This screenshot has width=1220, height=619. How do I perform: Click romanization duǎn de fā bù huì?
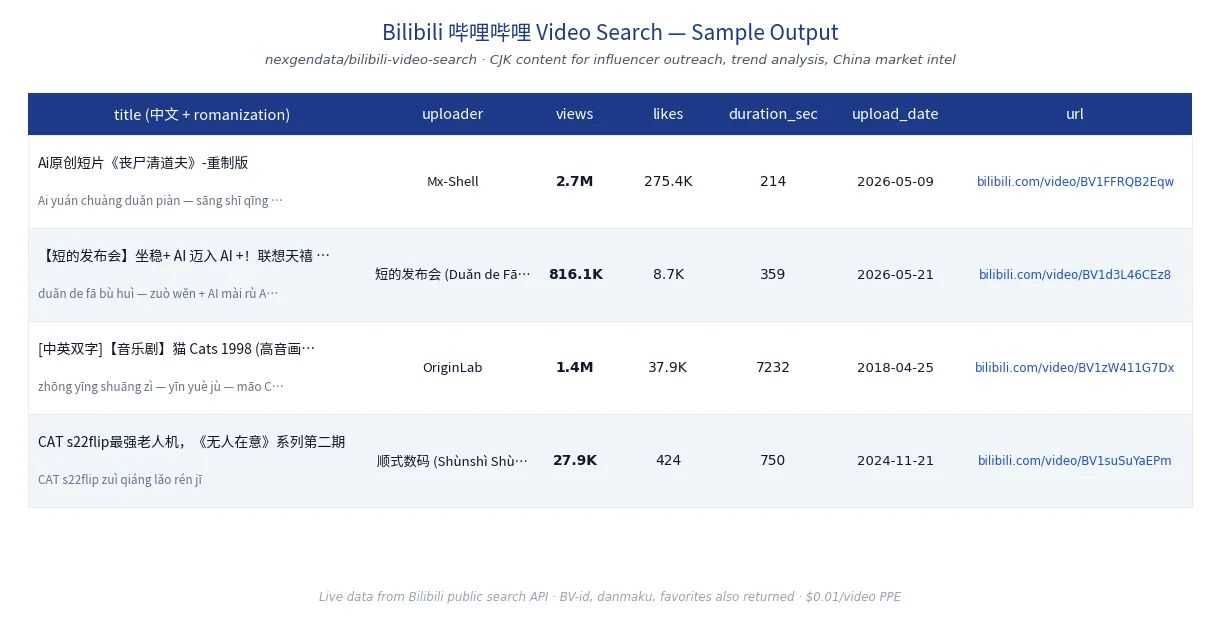click(158, 293)
